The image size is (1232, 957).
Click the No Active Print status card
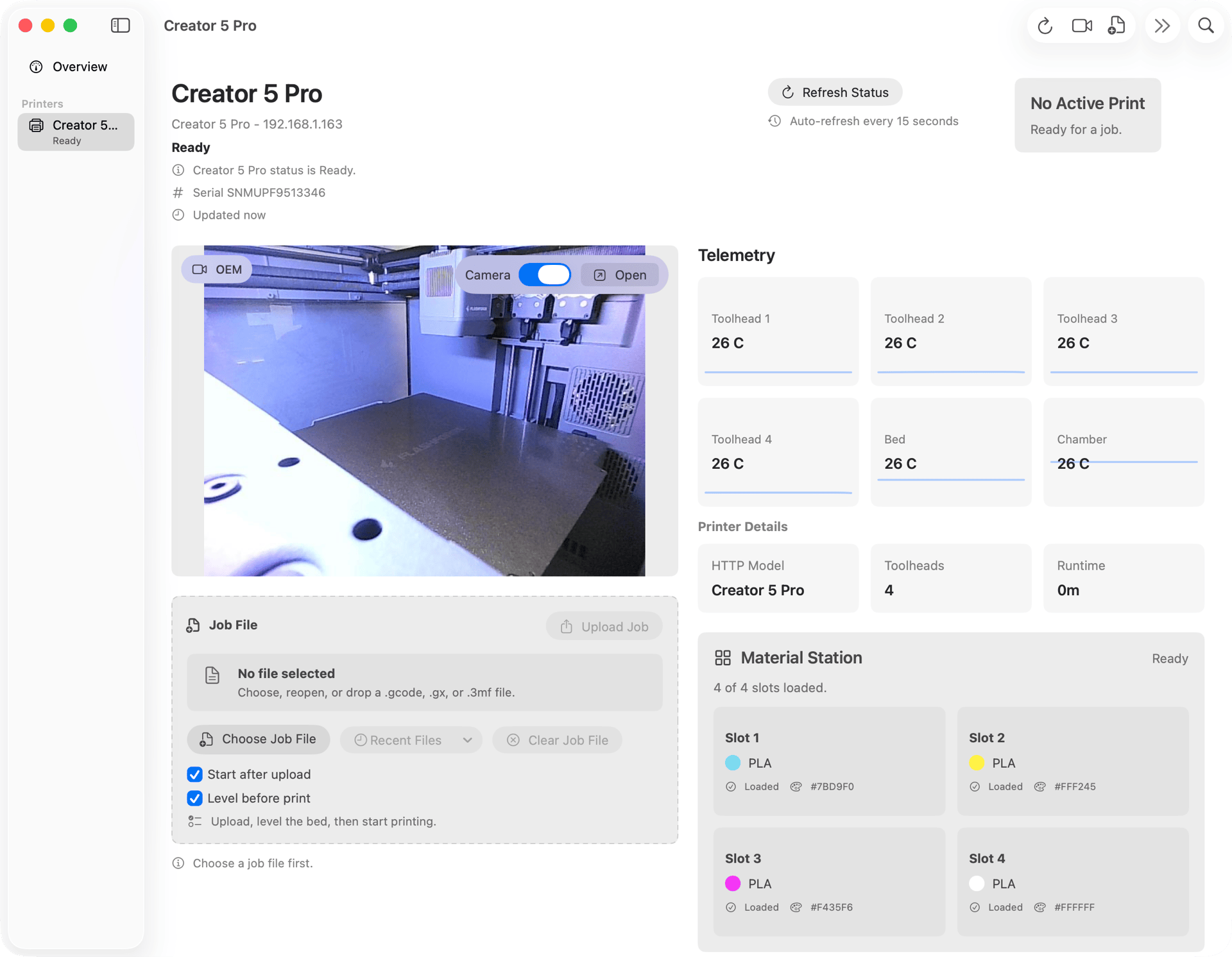(1088, 115)
